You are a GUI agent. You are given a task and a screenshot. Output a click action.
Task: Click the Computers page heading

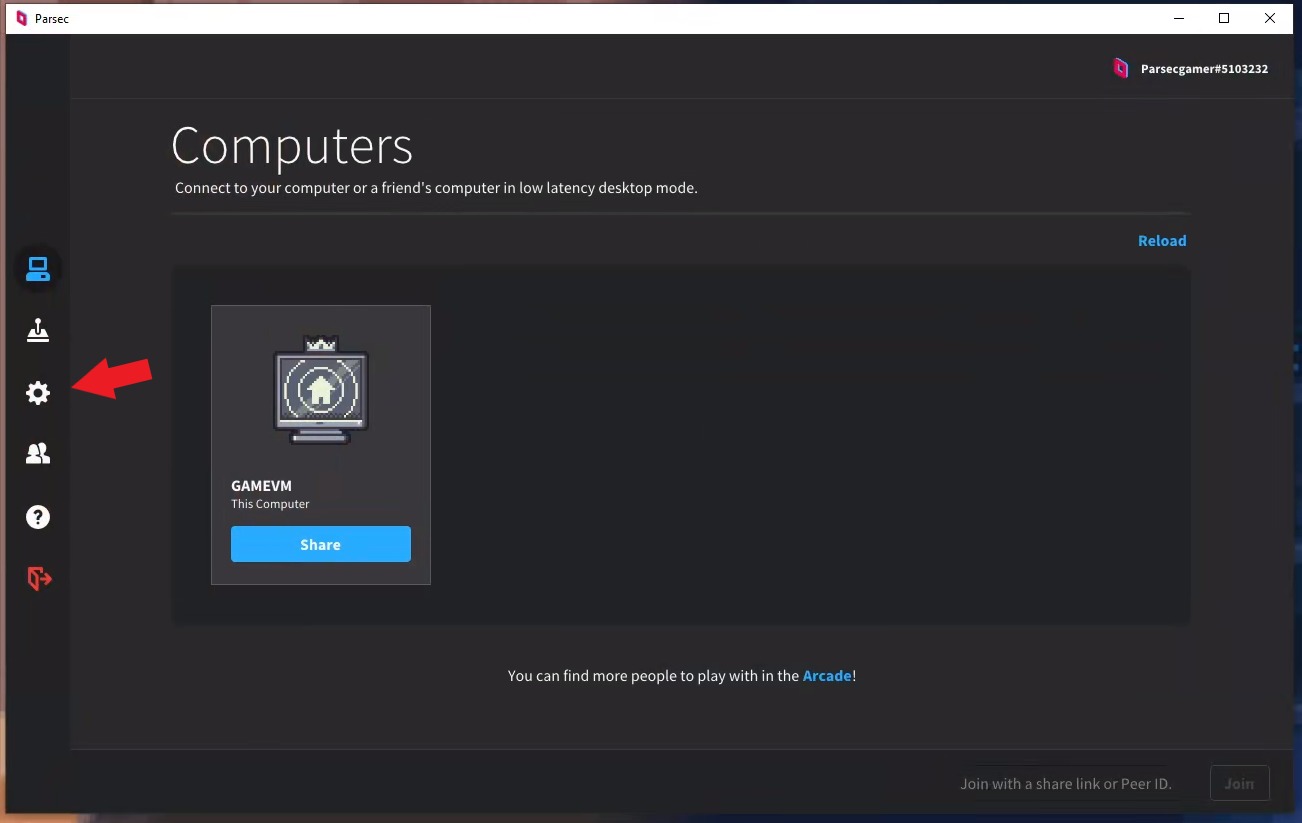point(292,147)
